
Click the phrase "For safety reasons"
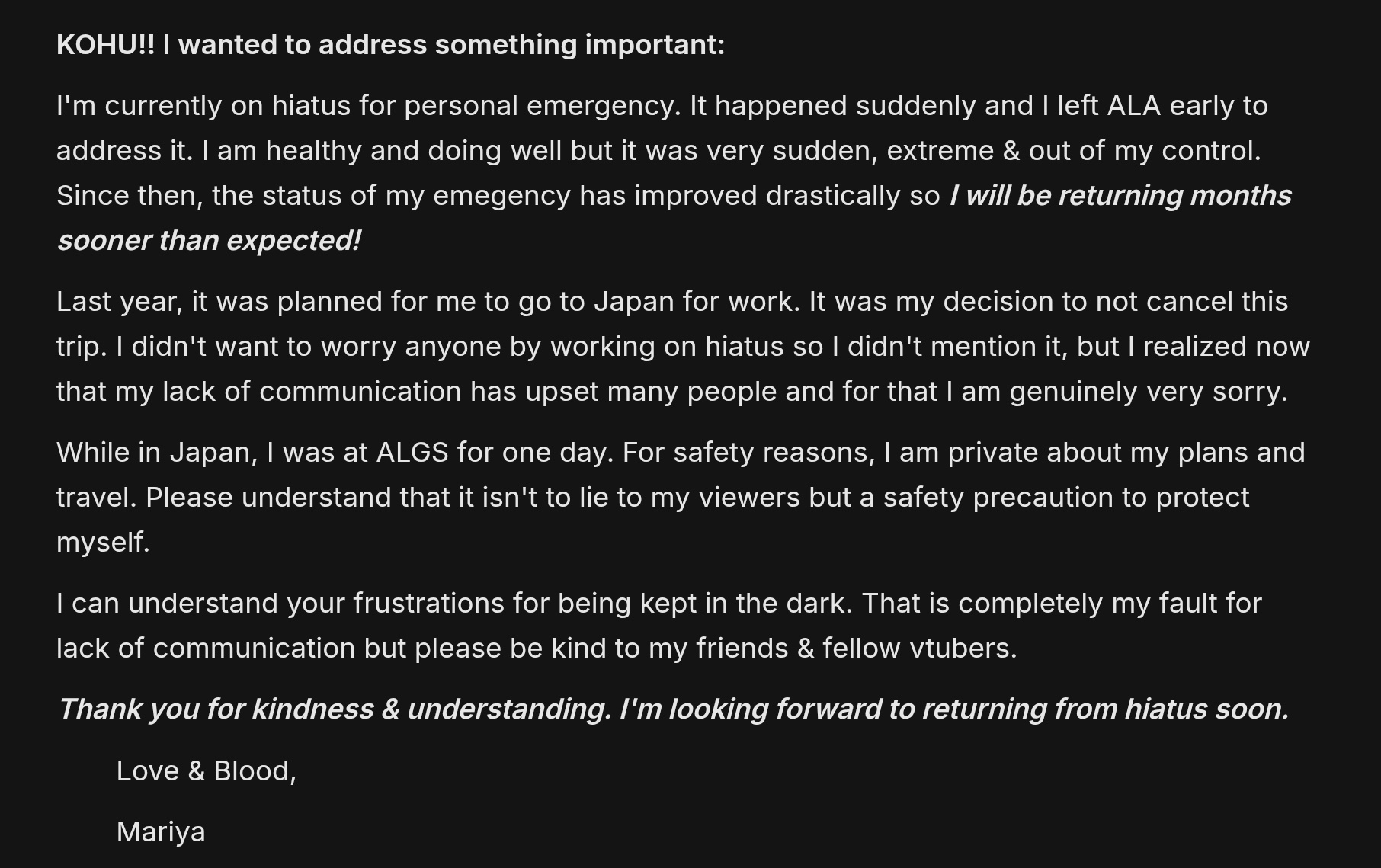pos(747,453)
